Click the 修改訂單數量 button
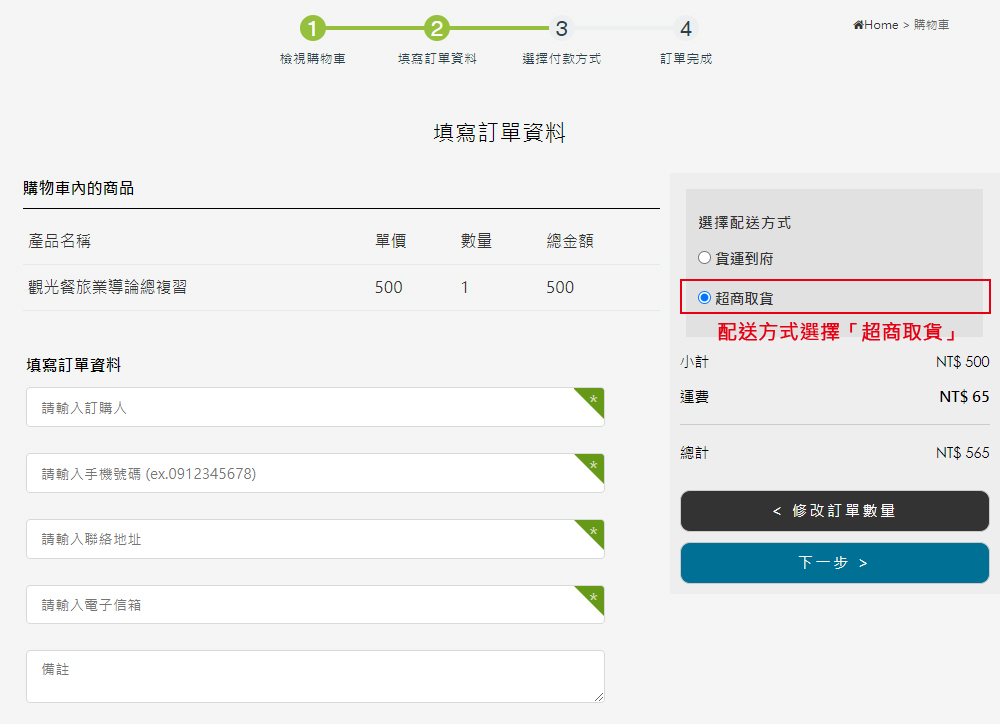The width and height of the screenshot is (1001, 724). [834, 511]
